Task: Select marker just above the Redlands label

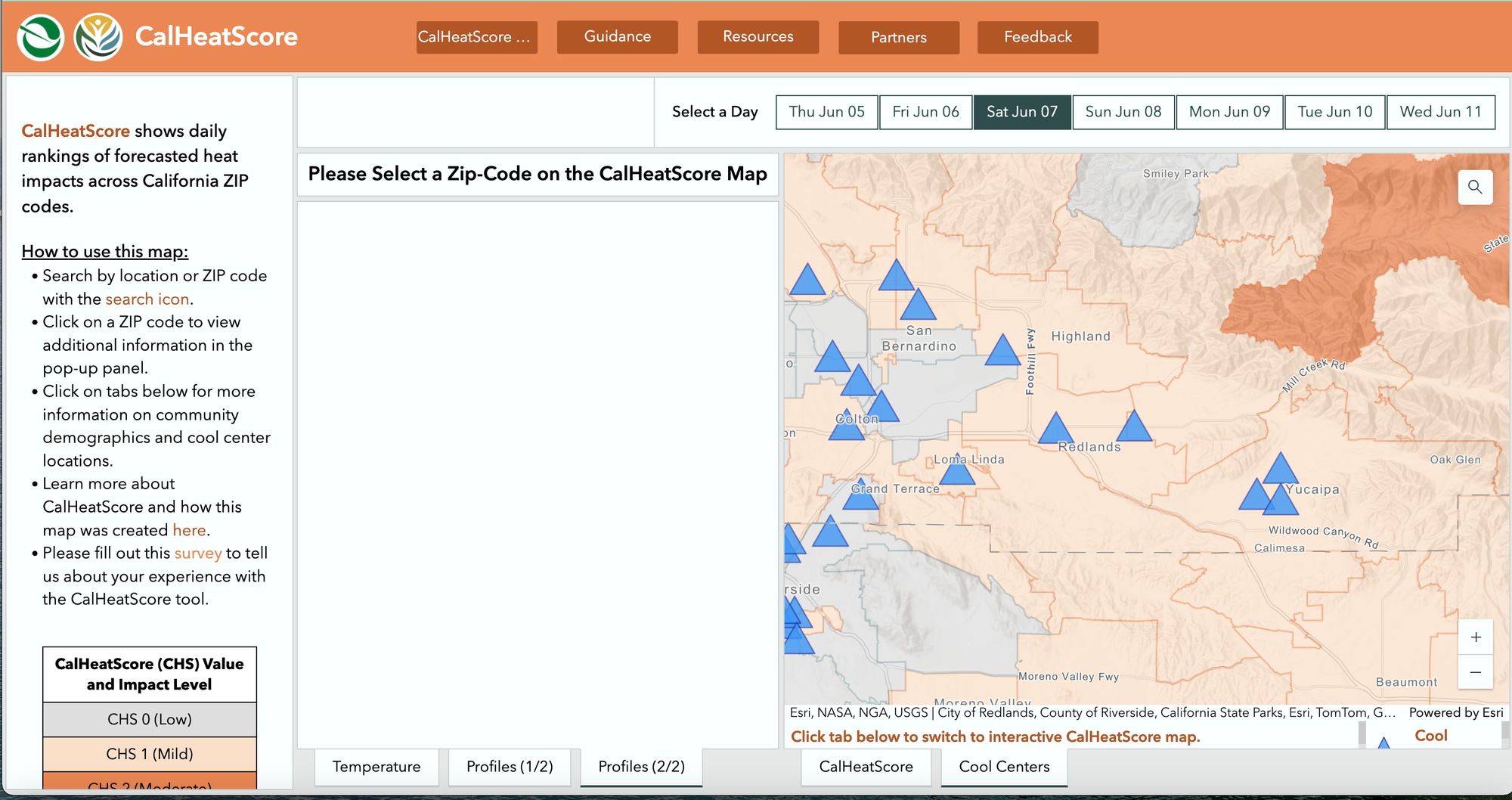Action: 1056,429
